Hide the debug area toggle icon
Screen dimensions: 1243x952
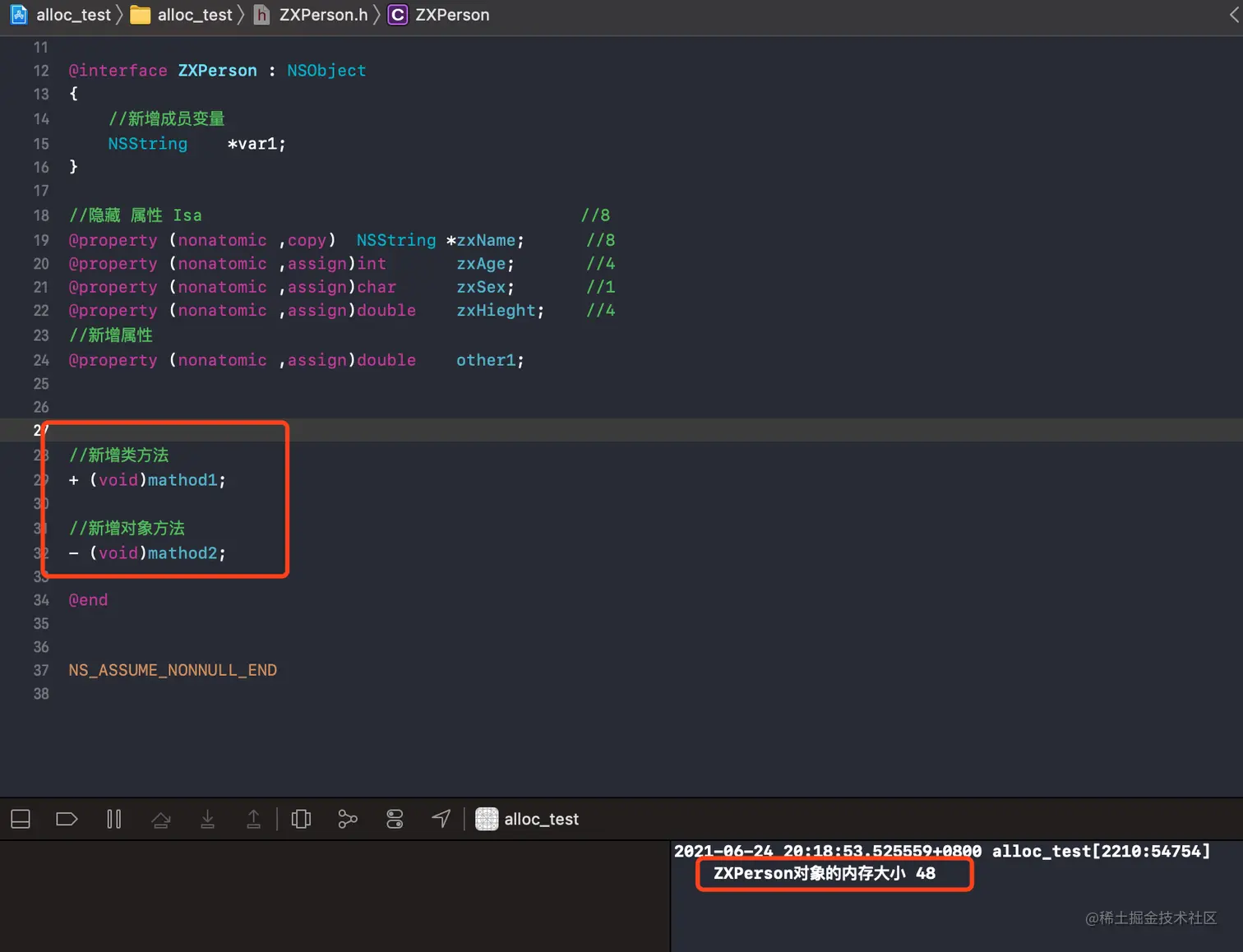point(21,819)
